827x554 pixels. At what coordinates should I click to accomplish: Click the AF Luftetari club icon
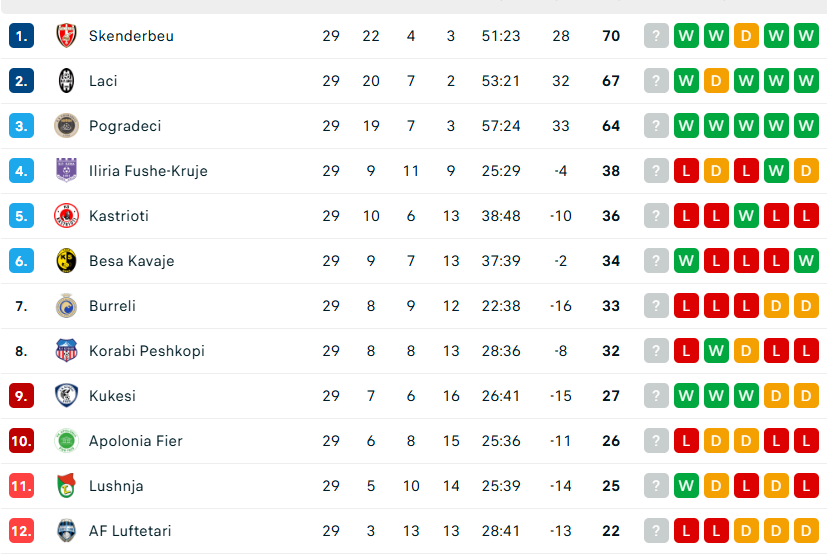(x=66, y=531)
